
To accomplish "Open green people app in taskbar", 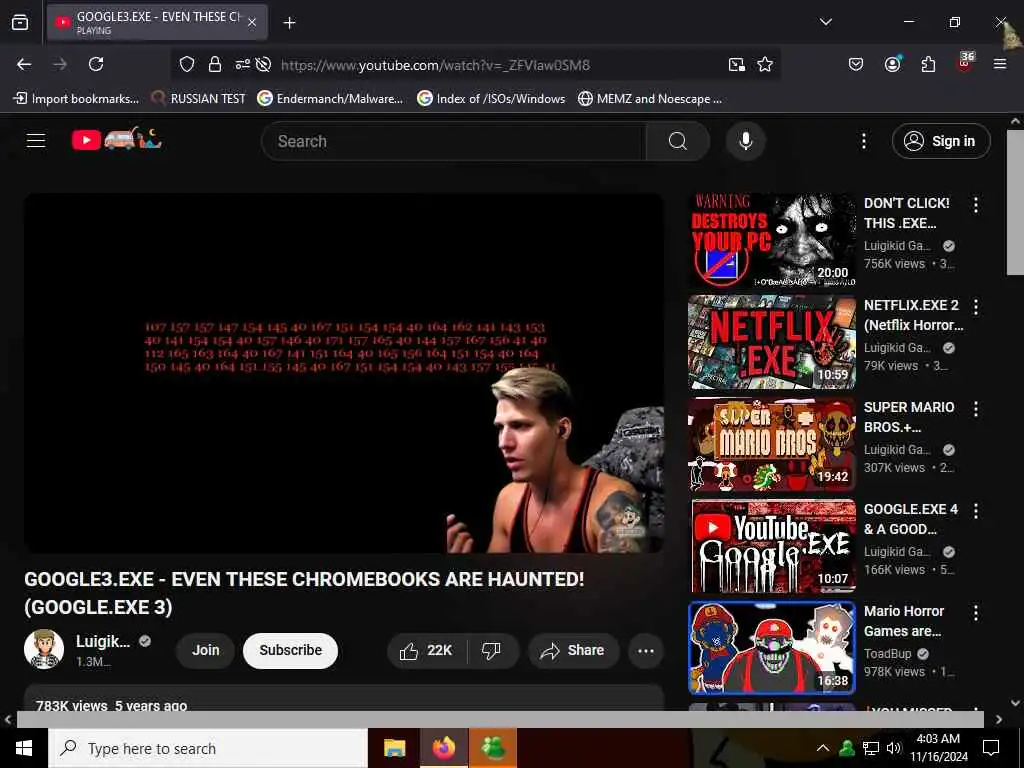I will 493,748.
